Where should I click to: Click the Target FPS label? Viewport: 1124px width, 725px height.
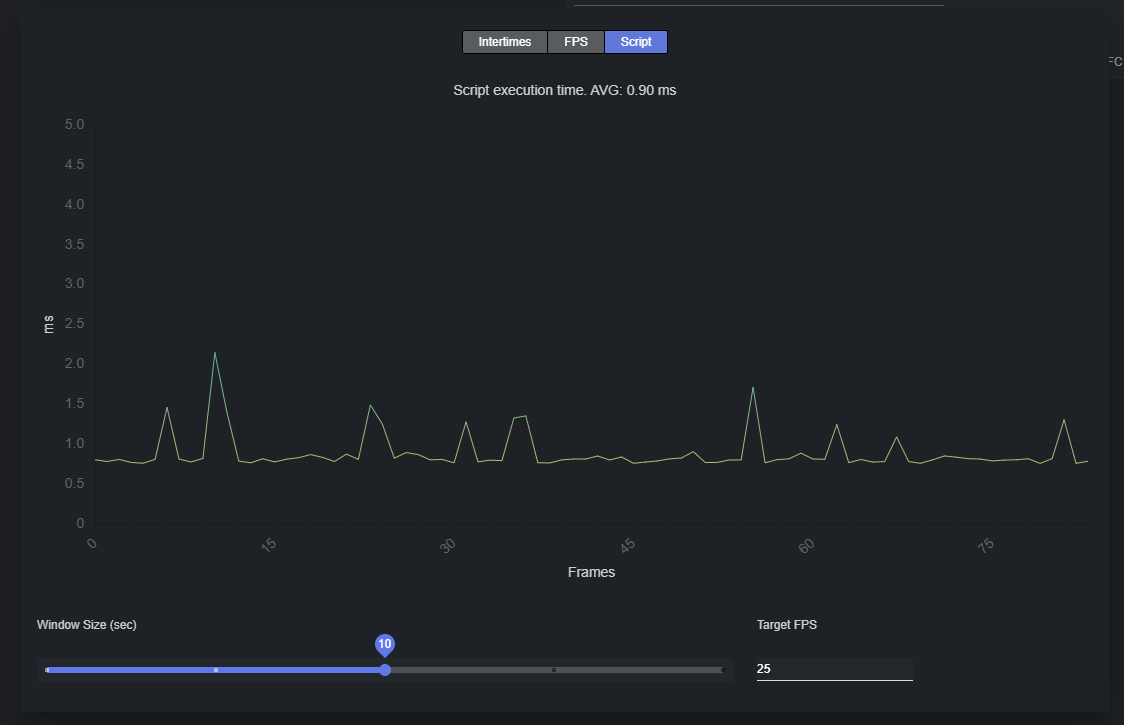(x=789, y=624)
